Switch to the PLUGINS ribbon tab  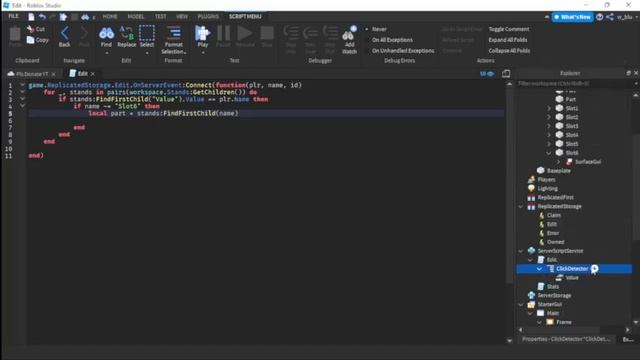(x=208, y=16)
